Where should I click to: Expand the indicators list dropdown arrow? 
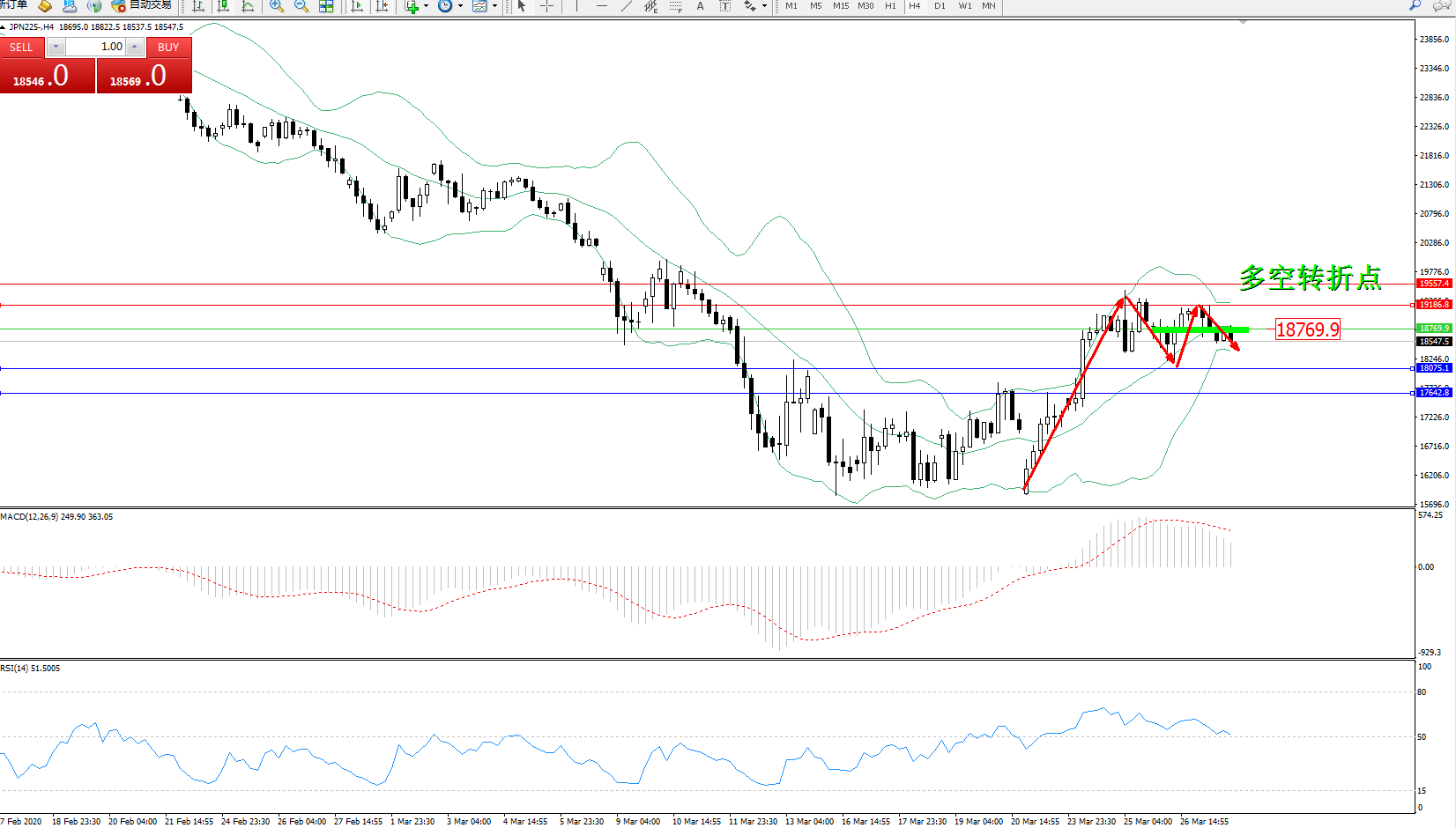[x=427, y=6]
